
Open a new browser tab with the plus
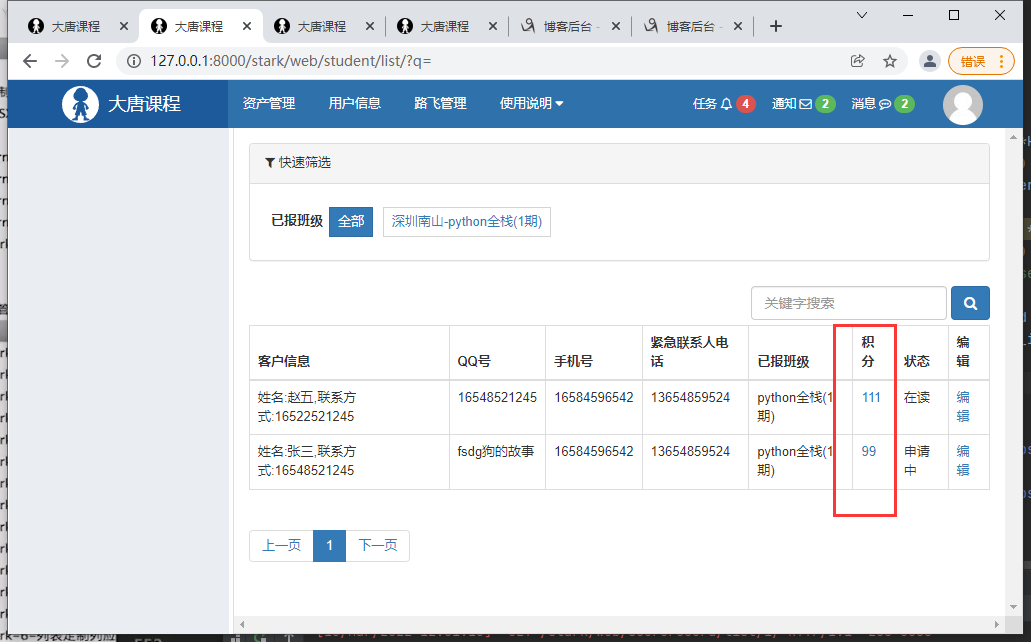click(x=776, y=26)
